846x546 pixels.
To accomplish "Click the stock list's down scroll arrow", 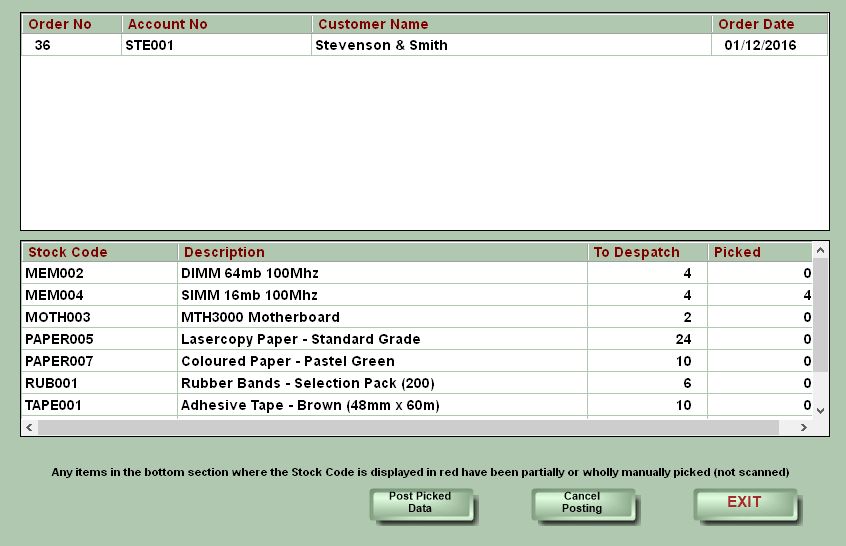I will [x=820, y=411].
